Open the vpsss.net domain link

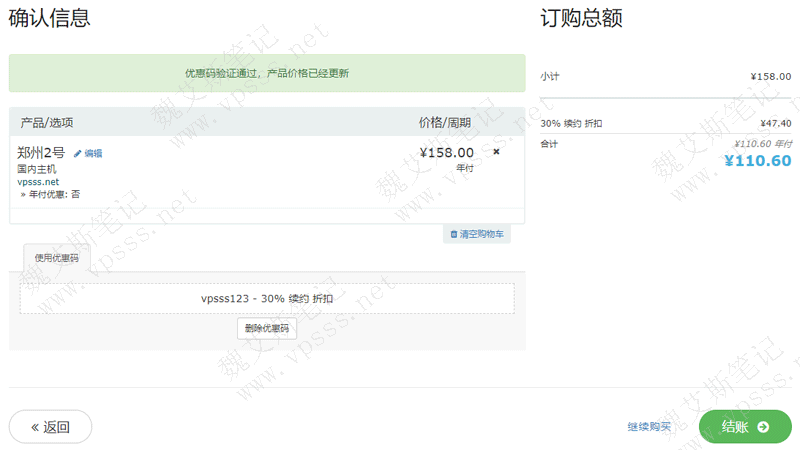[38, 182]
